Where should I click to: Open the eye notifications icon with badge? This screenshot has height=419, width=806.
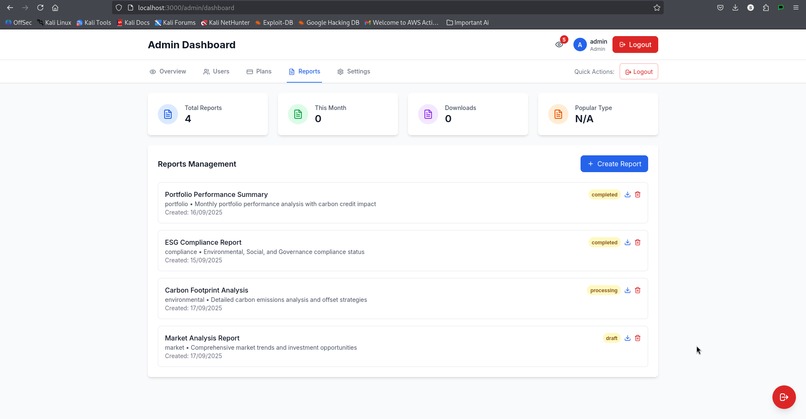(x=559, y=45)
